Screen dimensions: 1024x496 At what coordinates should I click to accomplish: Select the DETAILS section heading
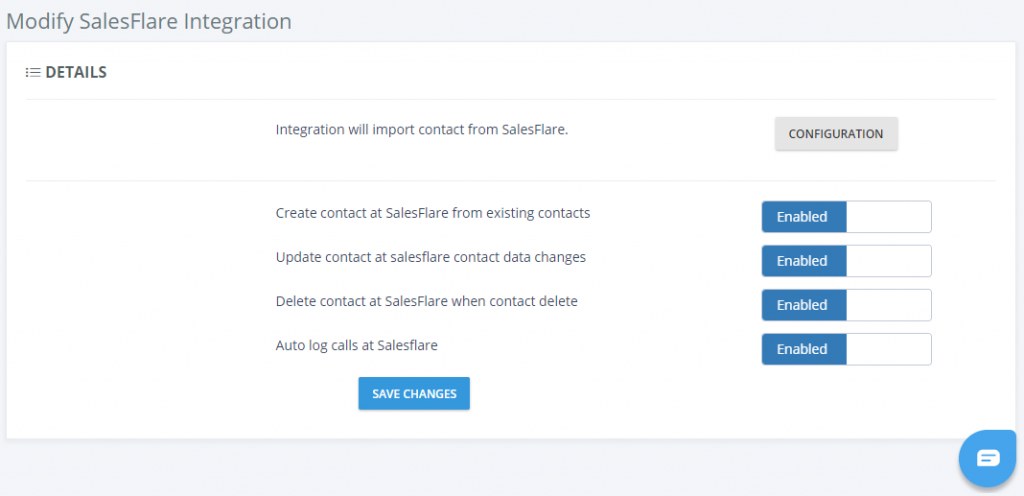point(76,72)
